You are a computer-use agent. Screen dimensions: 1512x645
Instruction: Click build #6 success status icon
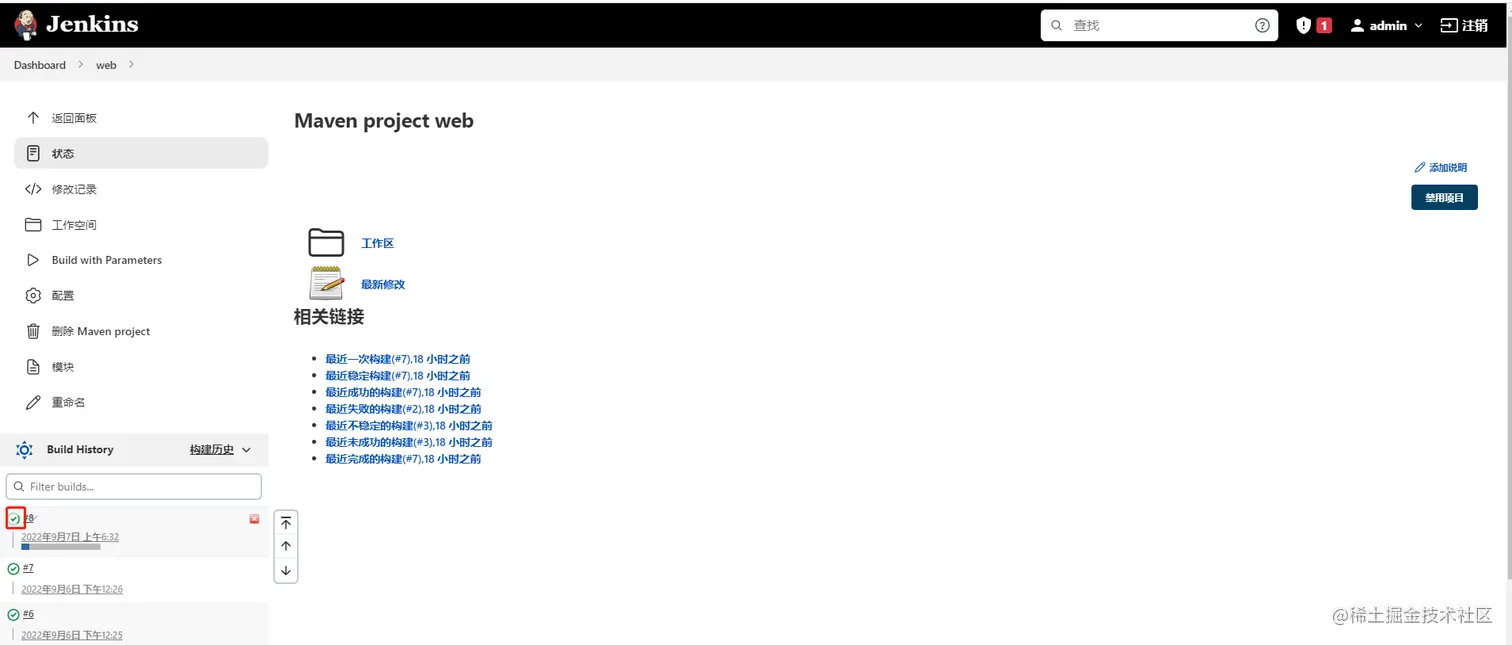click(13, 615)
